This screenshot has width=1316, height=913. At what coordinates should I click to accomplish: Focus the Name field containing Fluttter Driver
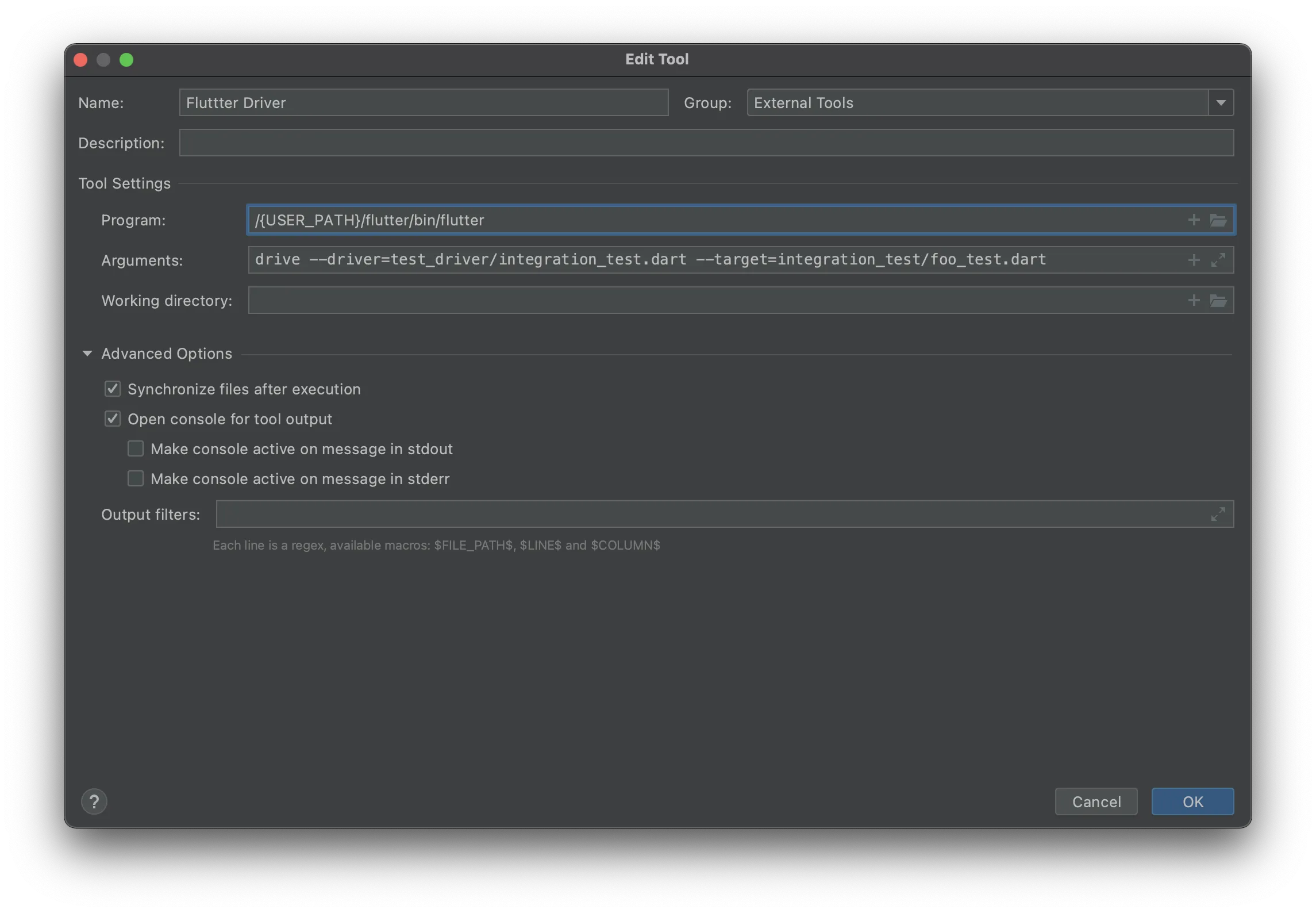[424, 103]
